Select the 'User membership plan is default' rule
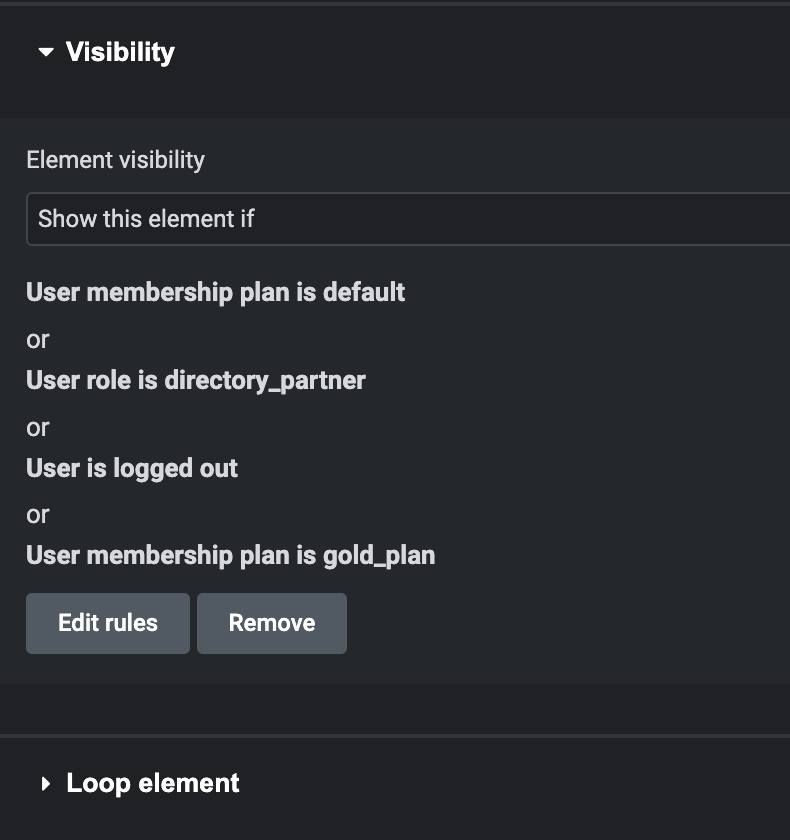 (216, 291)
